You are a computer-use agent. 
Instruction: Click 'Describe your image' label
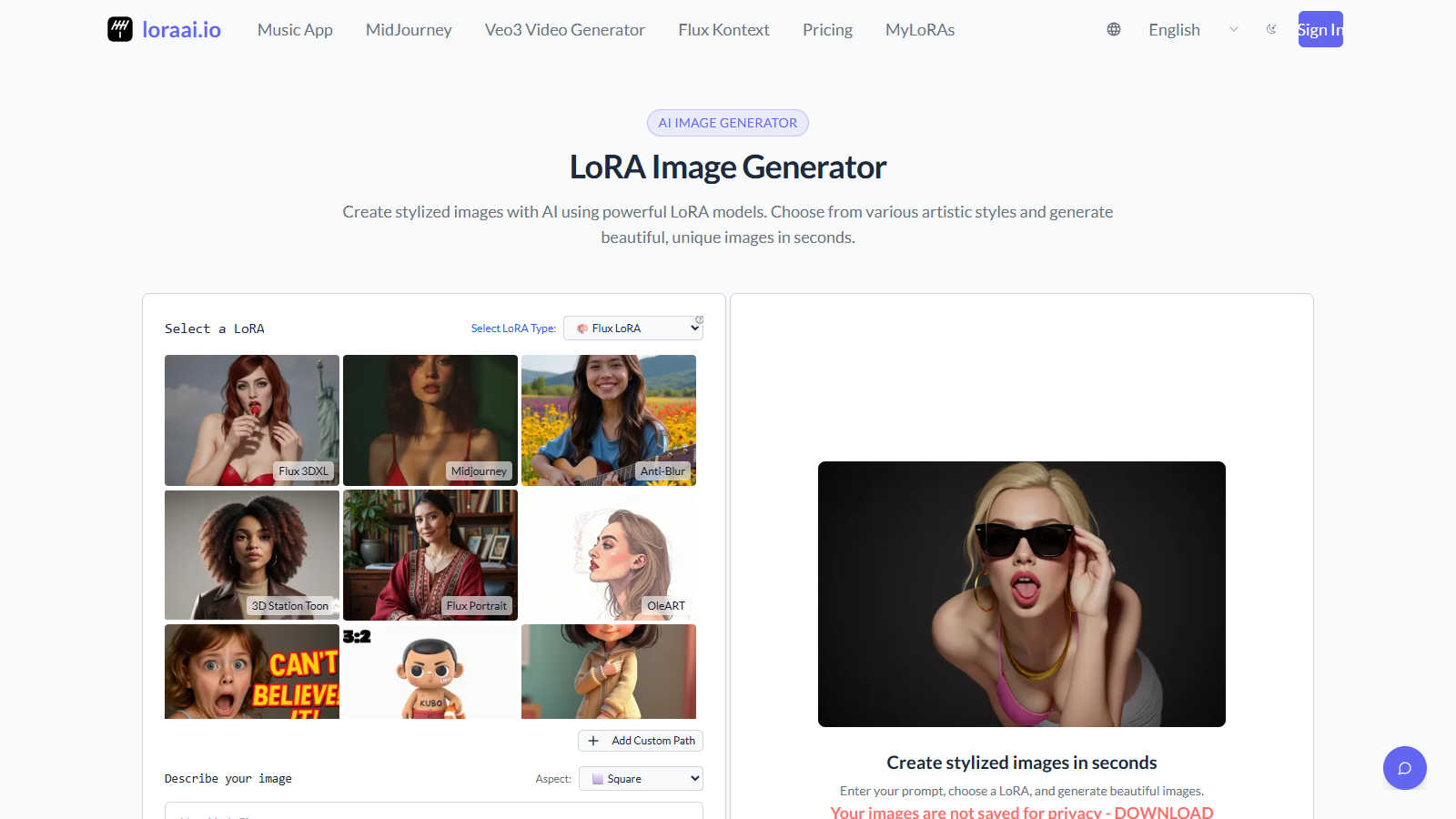tap(228, 779)
